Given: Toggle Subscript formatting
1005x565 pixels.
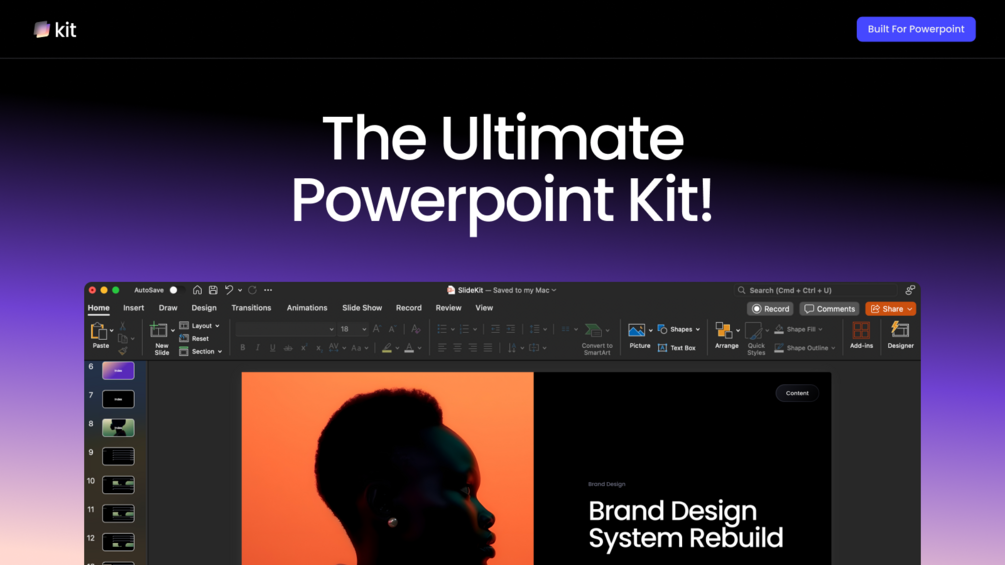Looking at the screenshot, I should pos(319,348).
